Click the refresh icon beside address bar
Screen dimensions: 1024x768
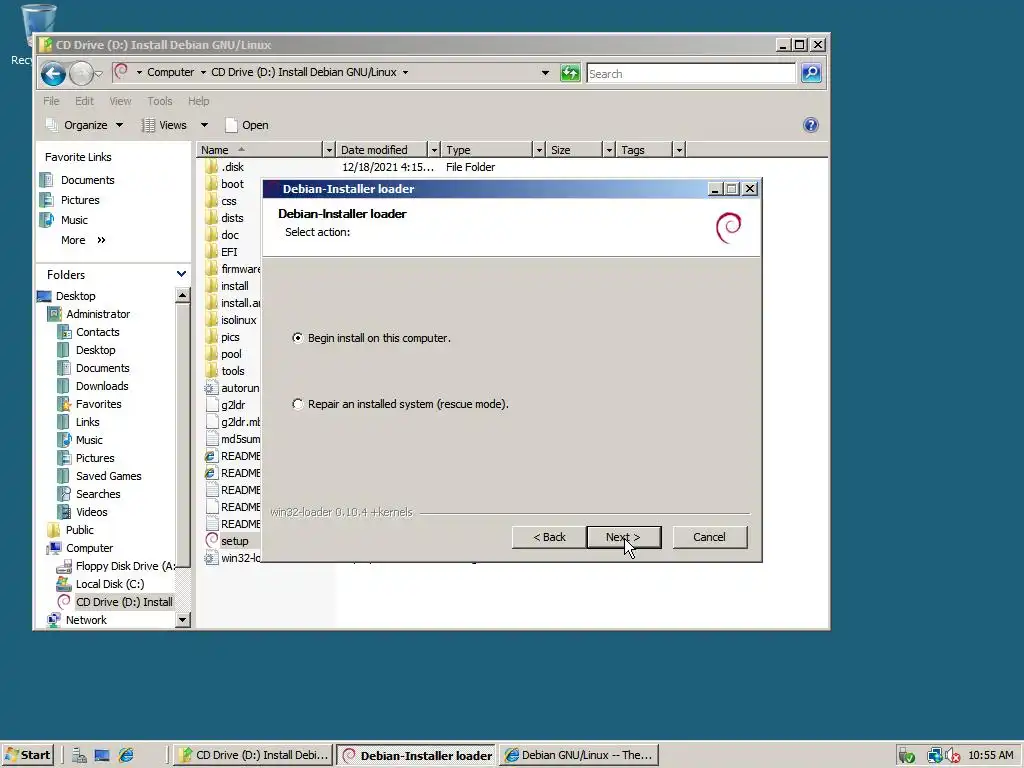click(x=570, y=73)
